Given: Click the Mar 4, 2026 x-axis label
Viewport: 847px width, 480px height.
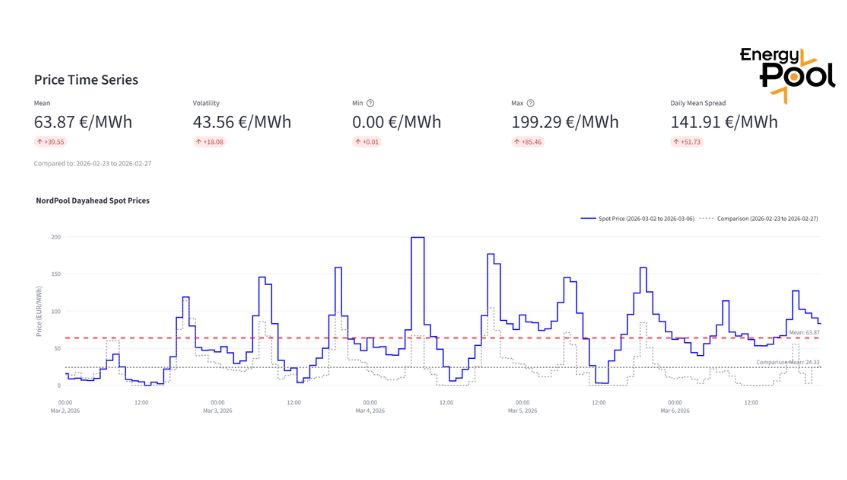Looking at the screenshot, I should coord(370,410).
